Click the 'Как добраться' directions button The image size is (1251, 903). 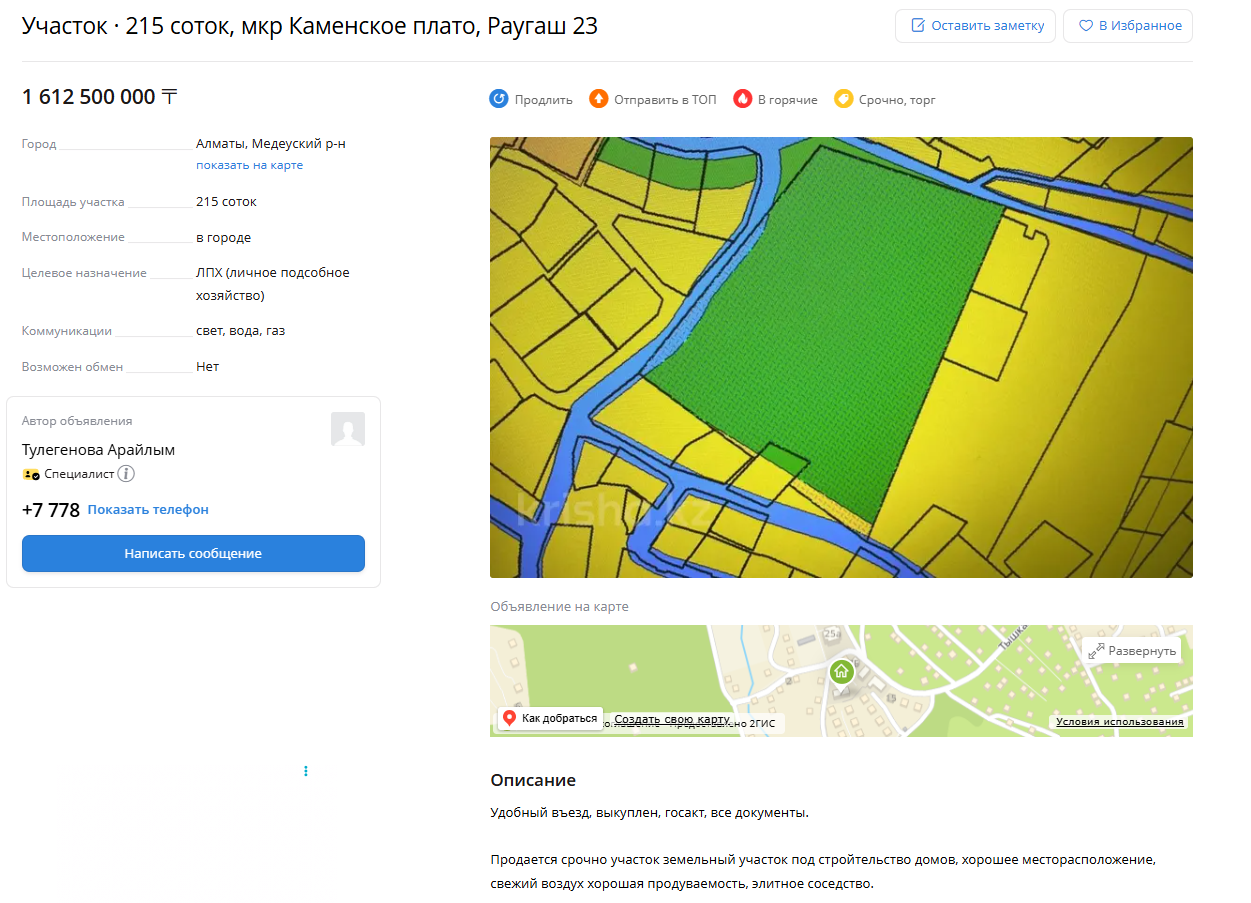(550, 718)
